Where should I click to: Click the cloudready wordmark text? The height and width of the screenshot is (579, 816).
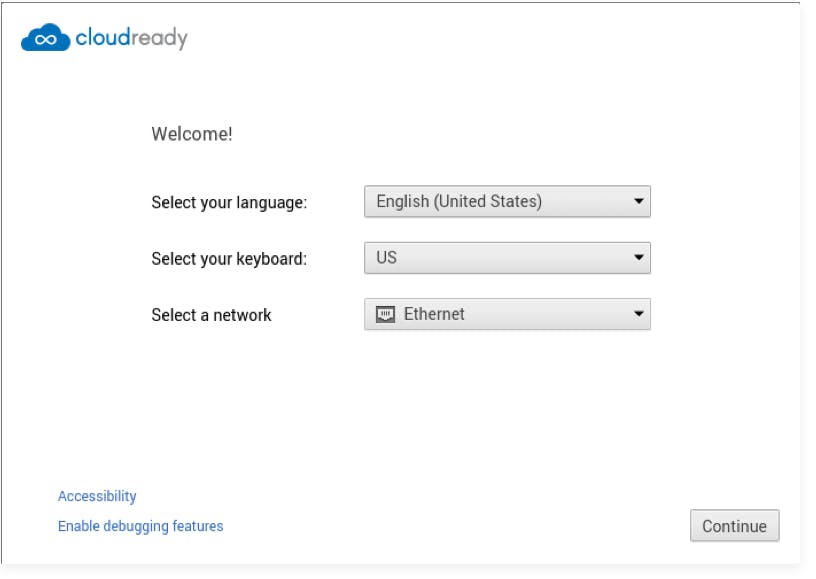[131, 39]
